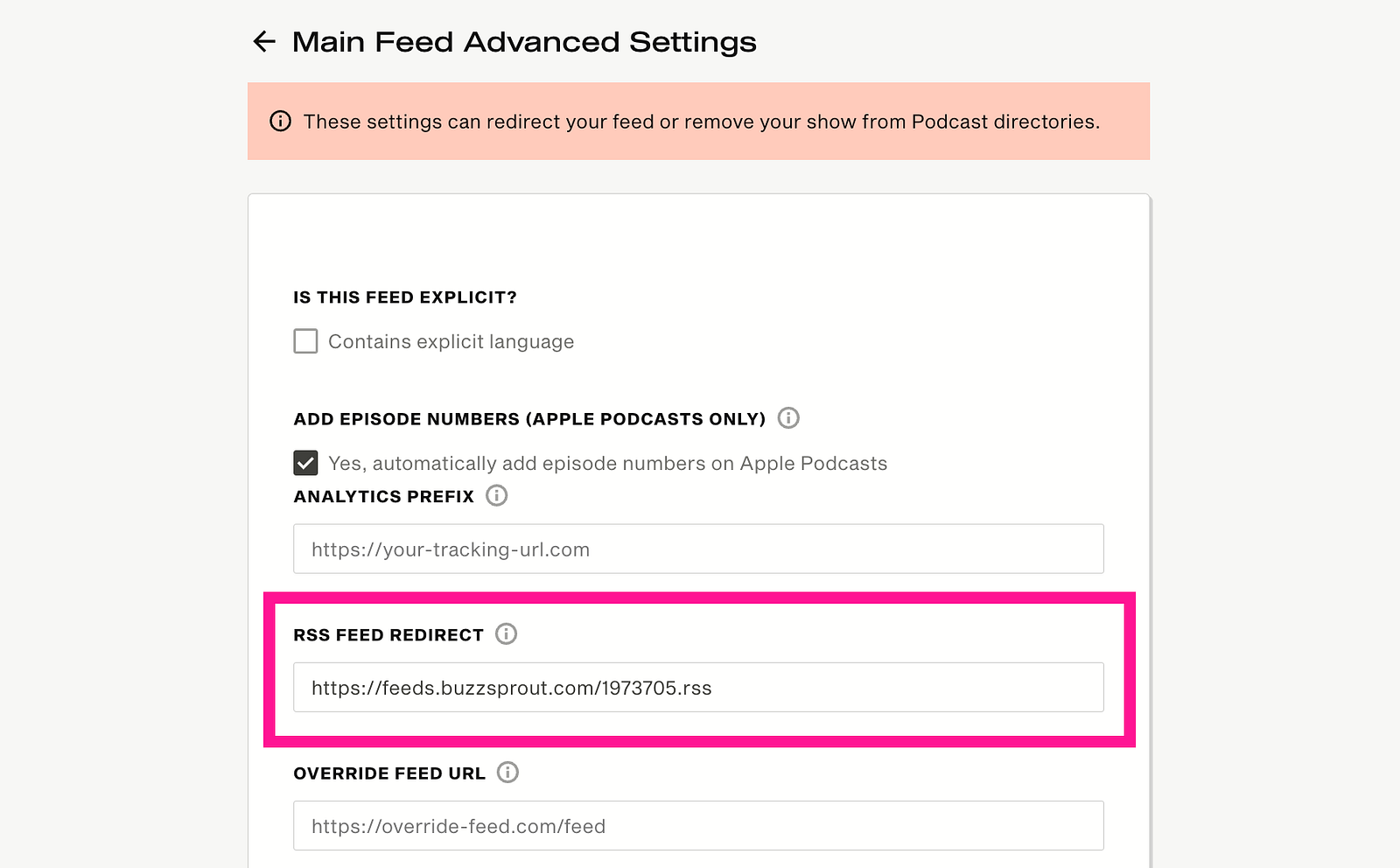The width and height of the screenshot is (1400, 868).
Task: Click the redirect warning banner text
Action: [702, 122]
